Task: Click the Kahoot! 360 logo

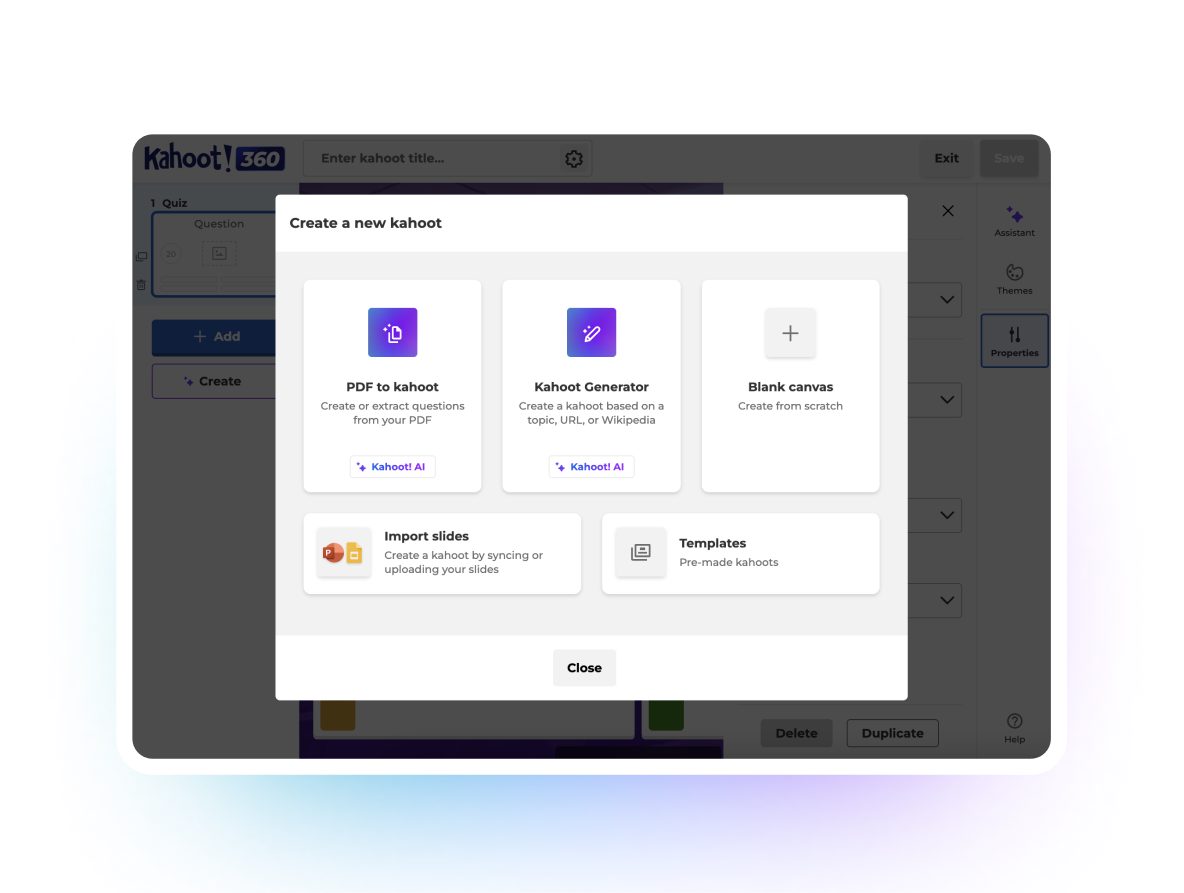Action: pyautogui.click(x=214, y=158)
